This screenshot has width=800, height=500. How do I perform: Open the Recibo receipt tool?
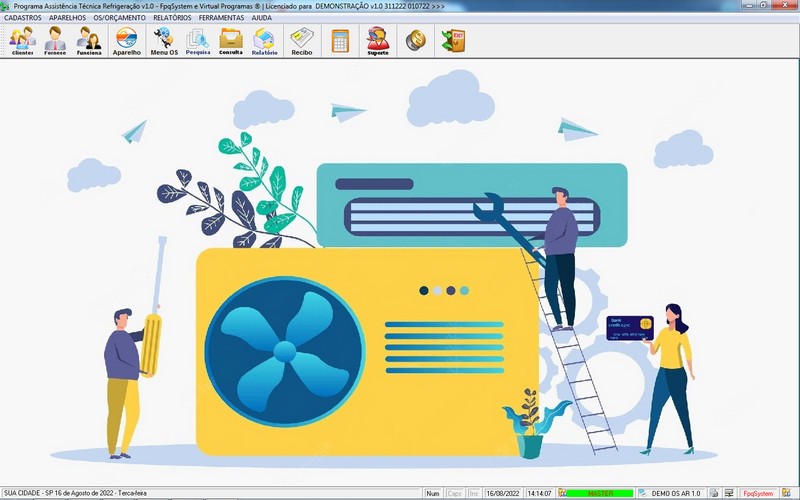click(301, 41)
